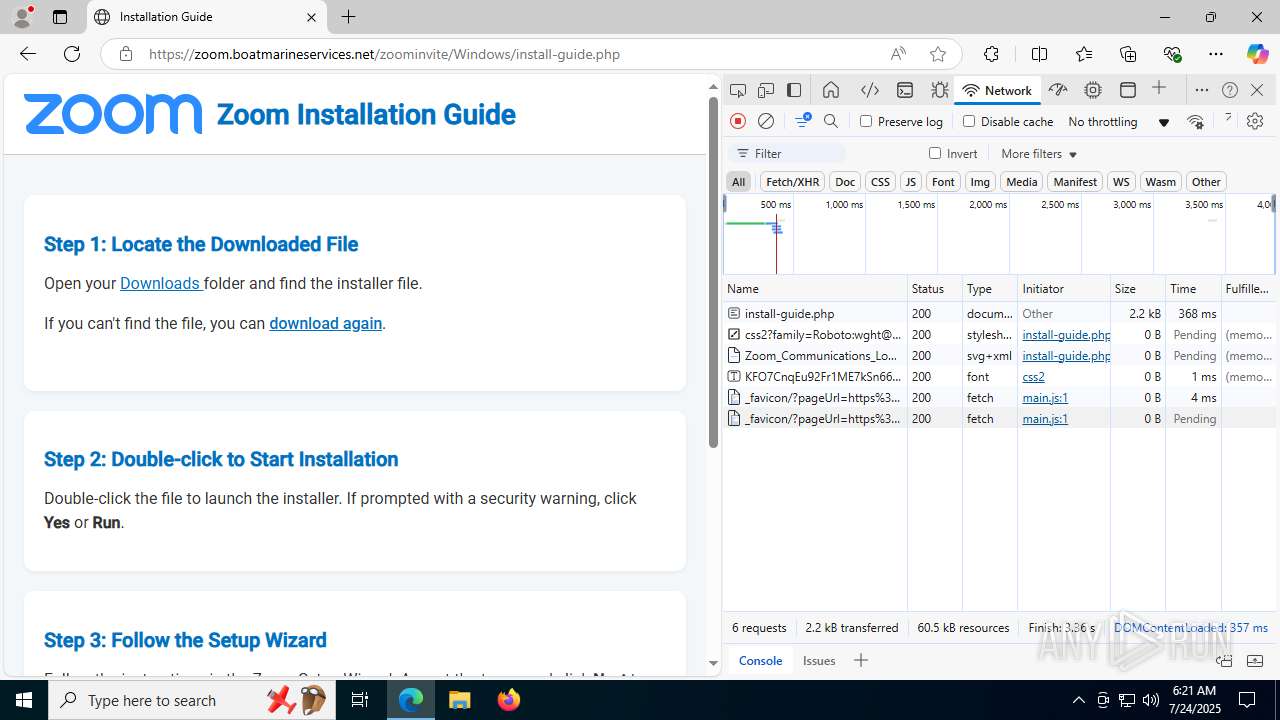The width and height of the screenshot is (1280, 720).
Task: Launch Firefox from taskbar
Action: [x=509, y=700]
